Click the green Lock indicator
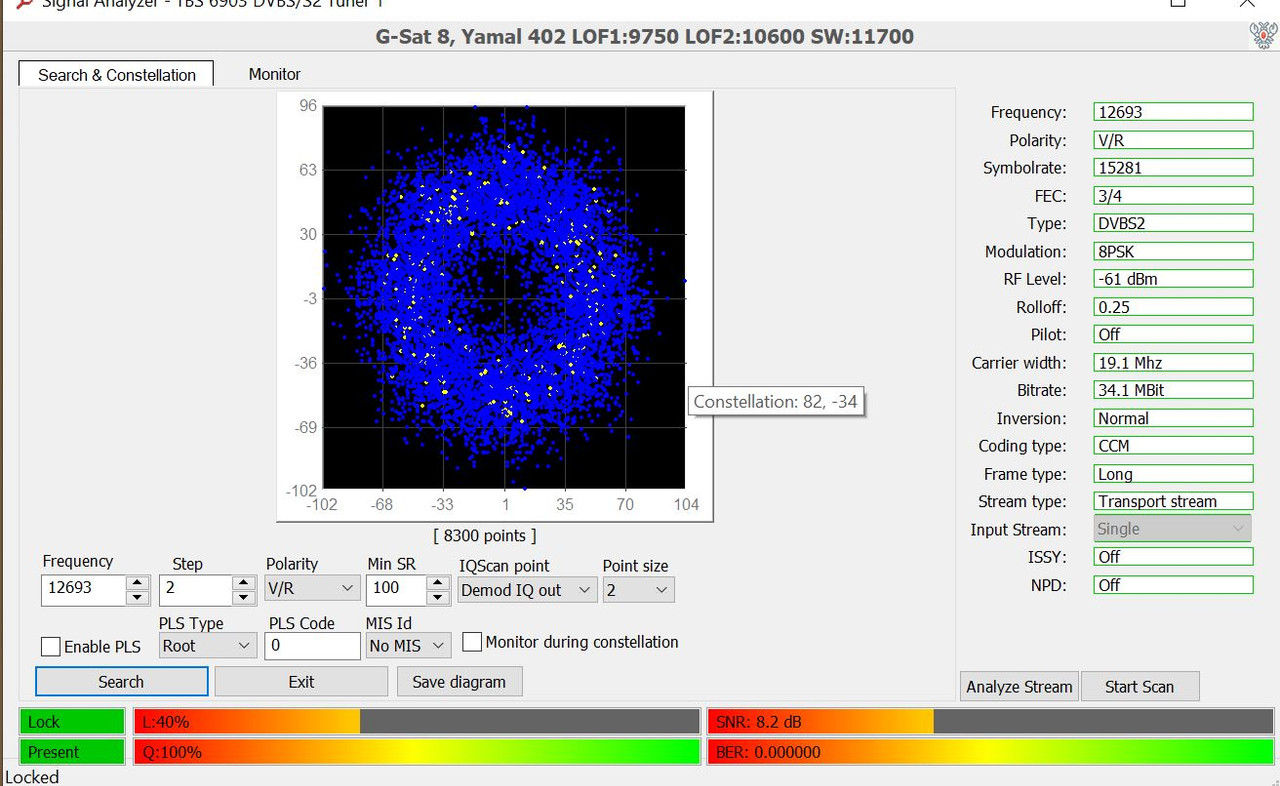Viewport: 1280px width, 786px height. (72, 721)
